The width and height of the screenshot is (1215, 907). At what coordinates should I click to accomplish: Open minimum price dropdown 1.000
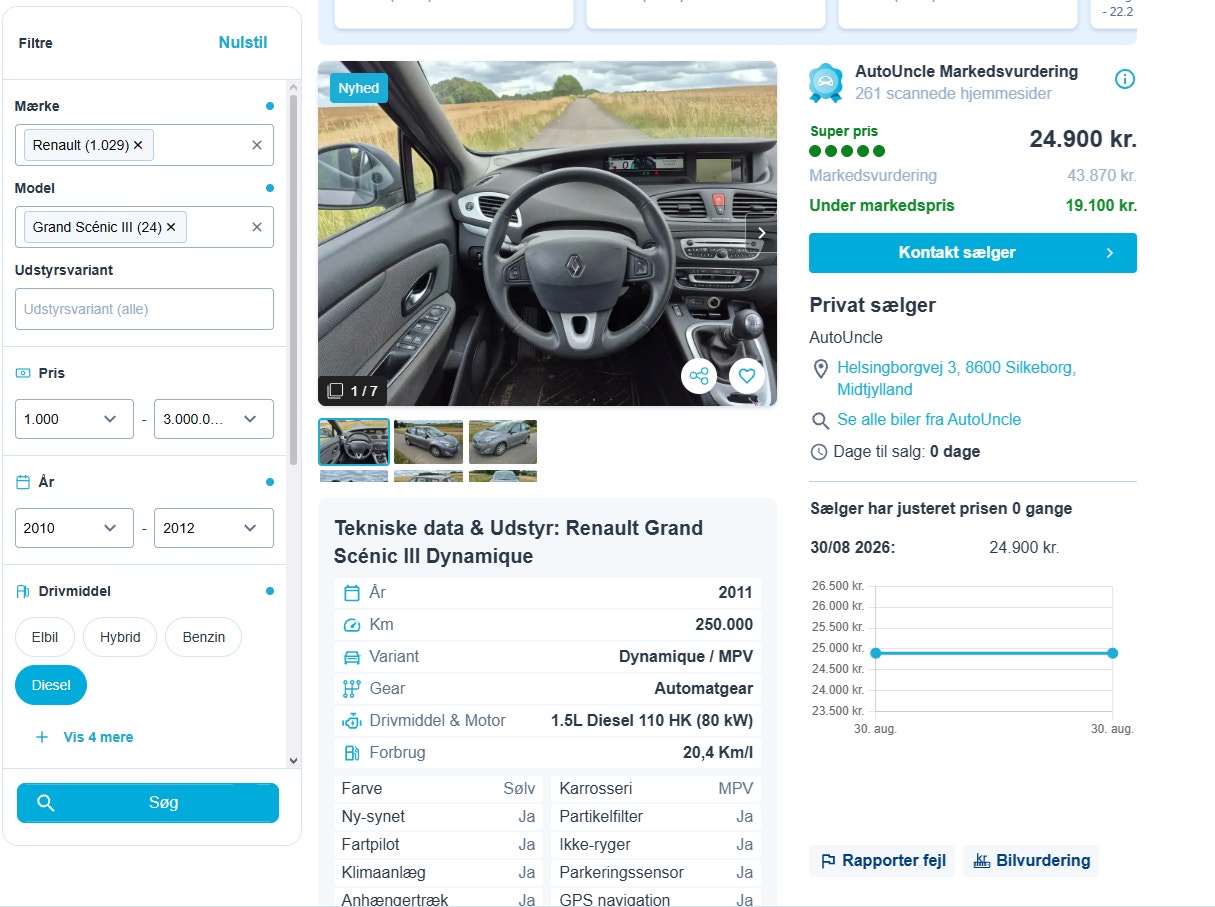(74, 419)
